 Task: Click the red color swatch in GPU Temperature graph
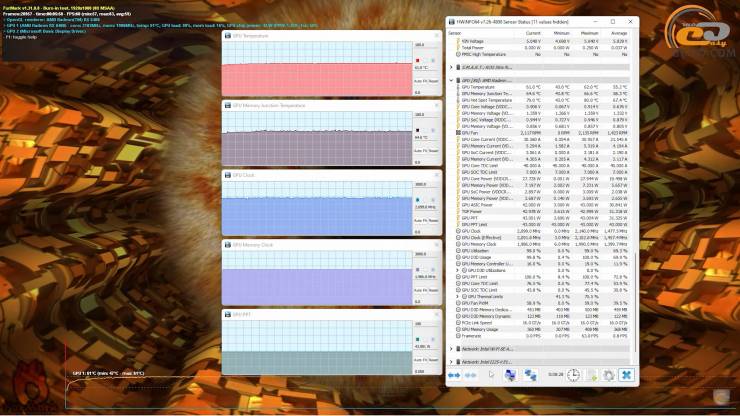pyautogui.click(x=417, y=60)
